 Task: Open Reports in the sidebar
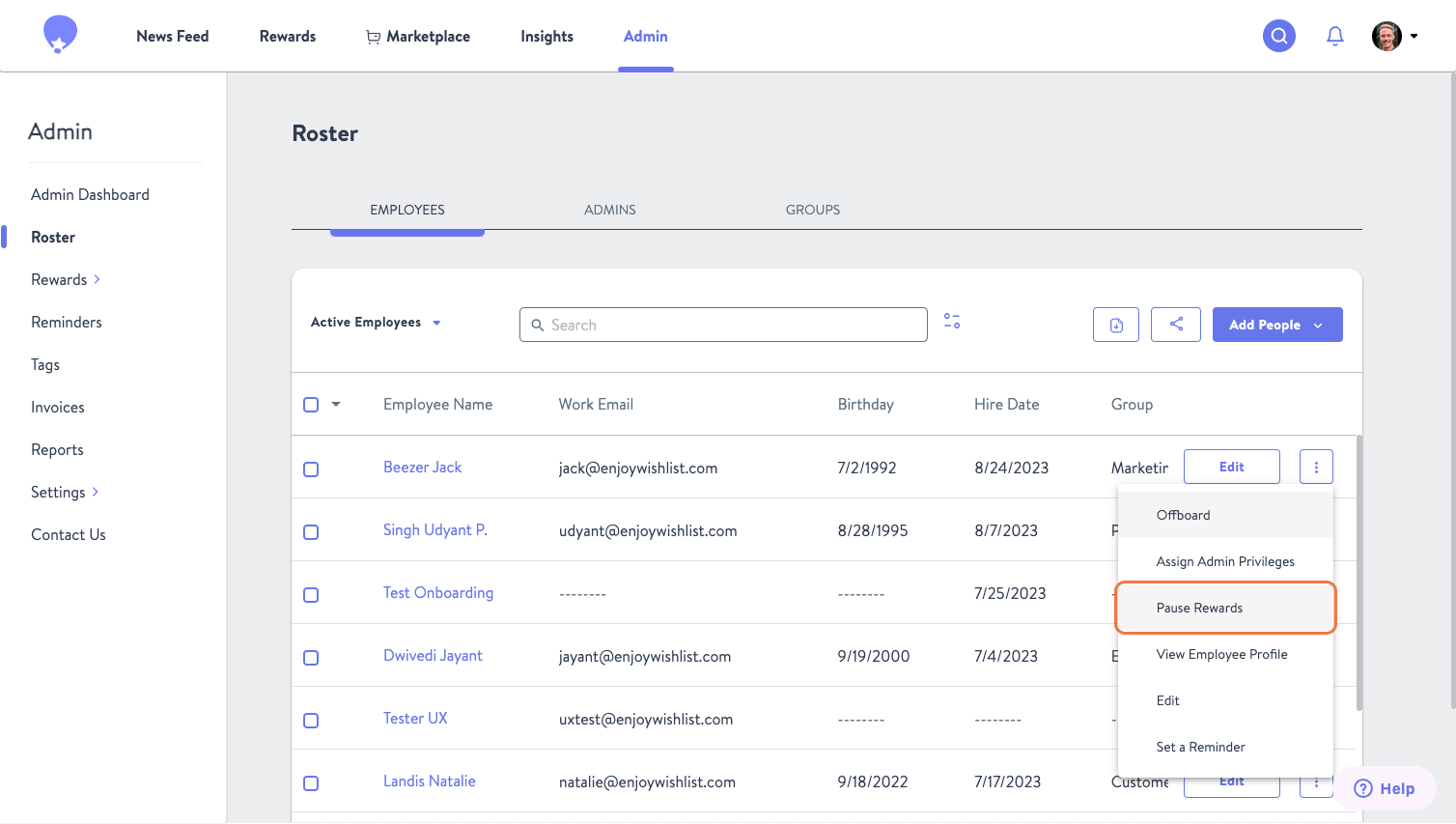[x=57, y=449]
